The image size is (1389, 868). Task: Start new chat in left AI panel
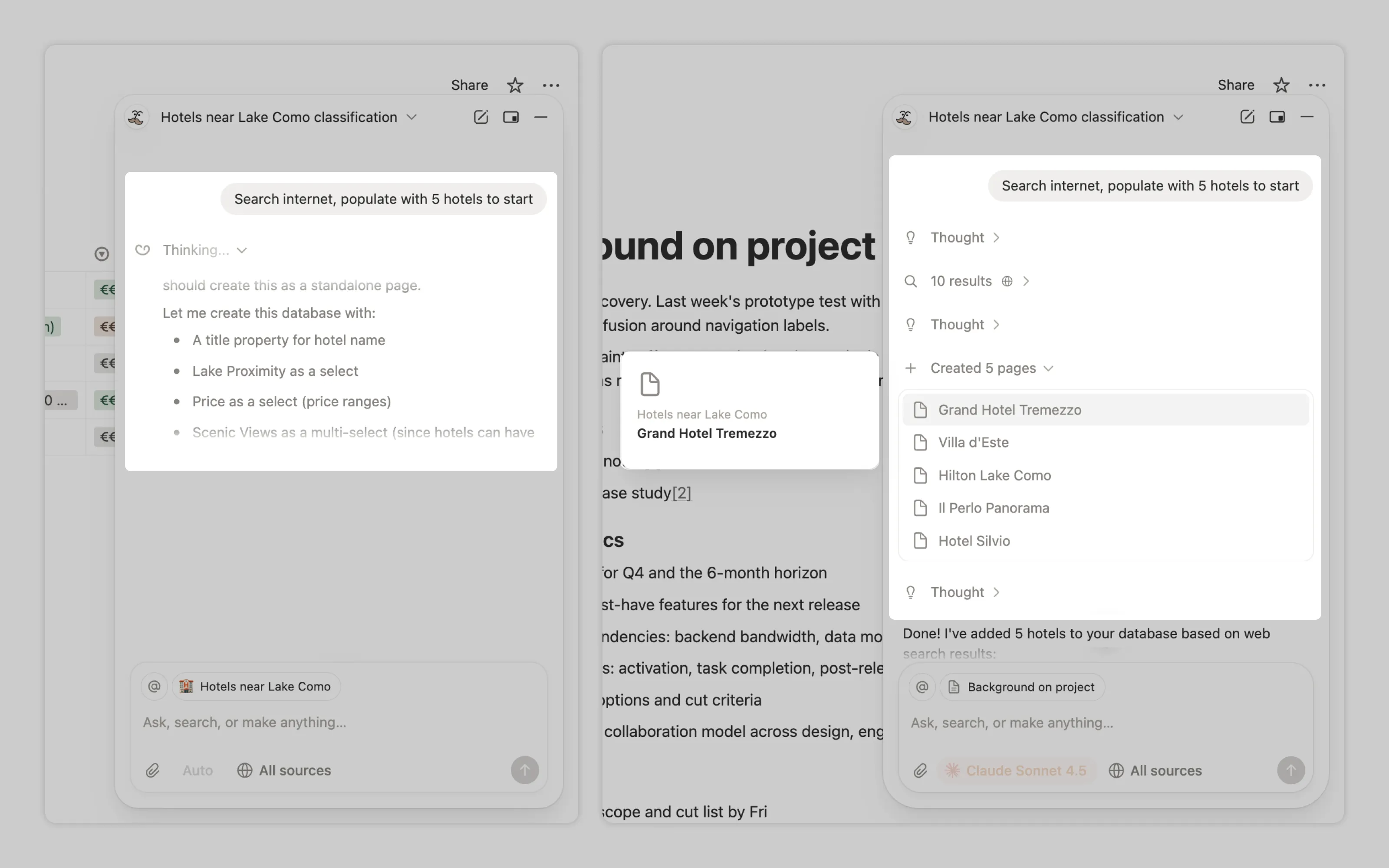481,117
